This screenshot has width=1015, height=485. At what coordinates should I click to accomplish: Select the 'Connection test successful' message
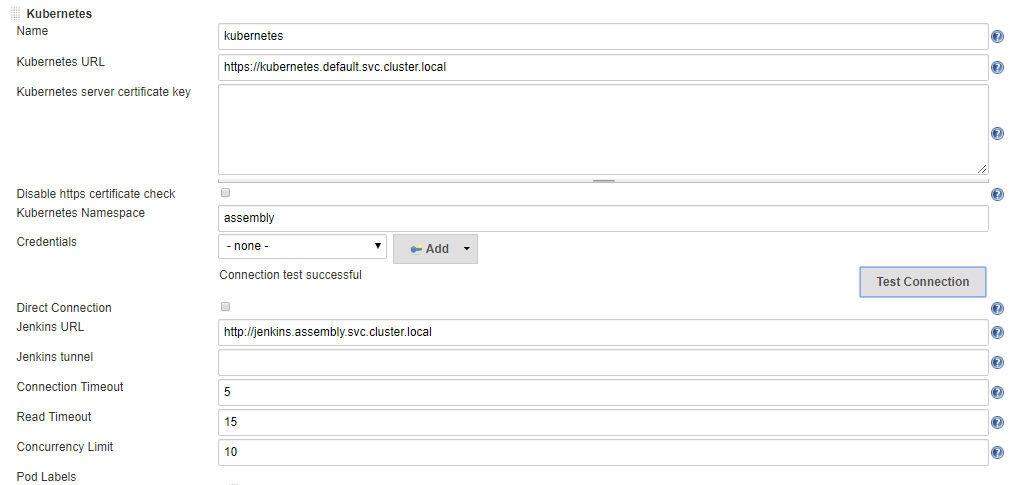point(291,275)
